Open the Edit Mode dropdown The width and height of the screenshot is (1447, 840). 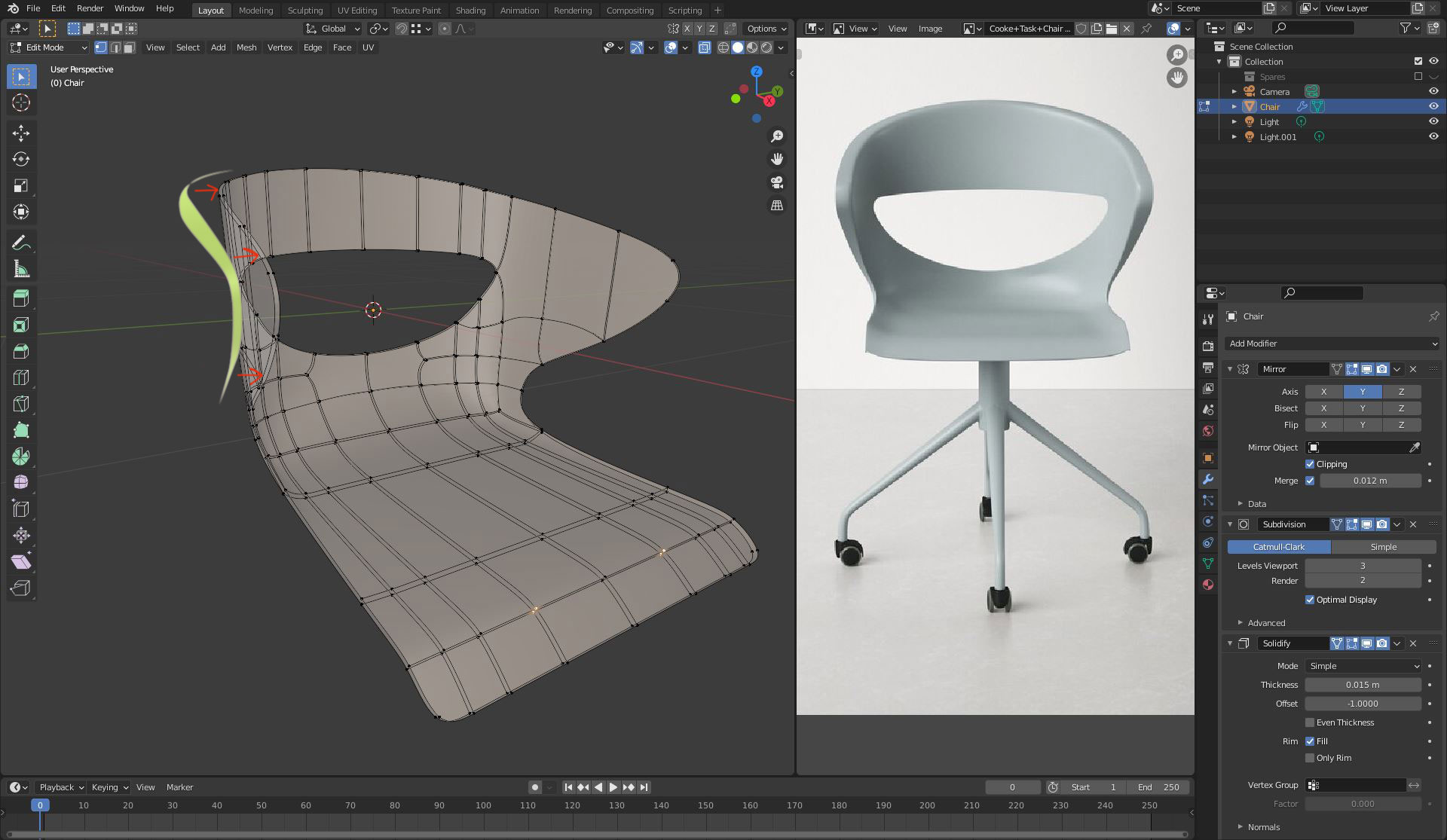point(49,47)
